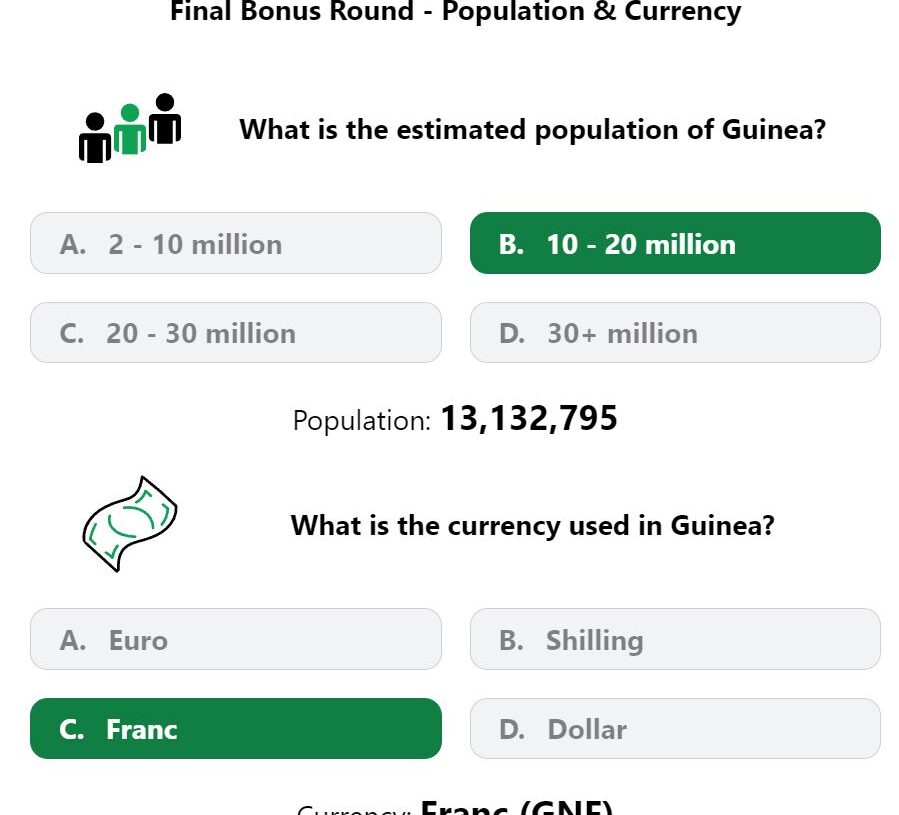Pick the highlighted Franc answer
The width and height of the screenshot is (899, 815).
pos(236,728)
